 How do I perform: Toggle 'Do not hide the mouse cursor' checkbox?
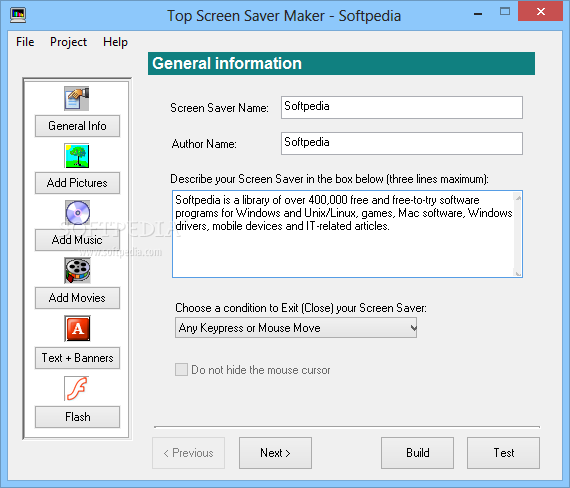[181, 370]
